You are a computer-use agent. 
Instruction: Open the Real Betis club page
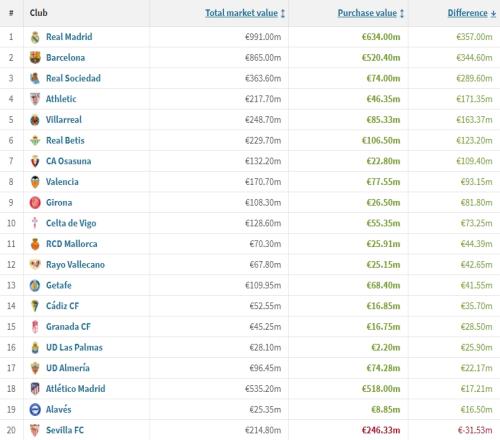point(65,140)
